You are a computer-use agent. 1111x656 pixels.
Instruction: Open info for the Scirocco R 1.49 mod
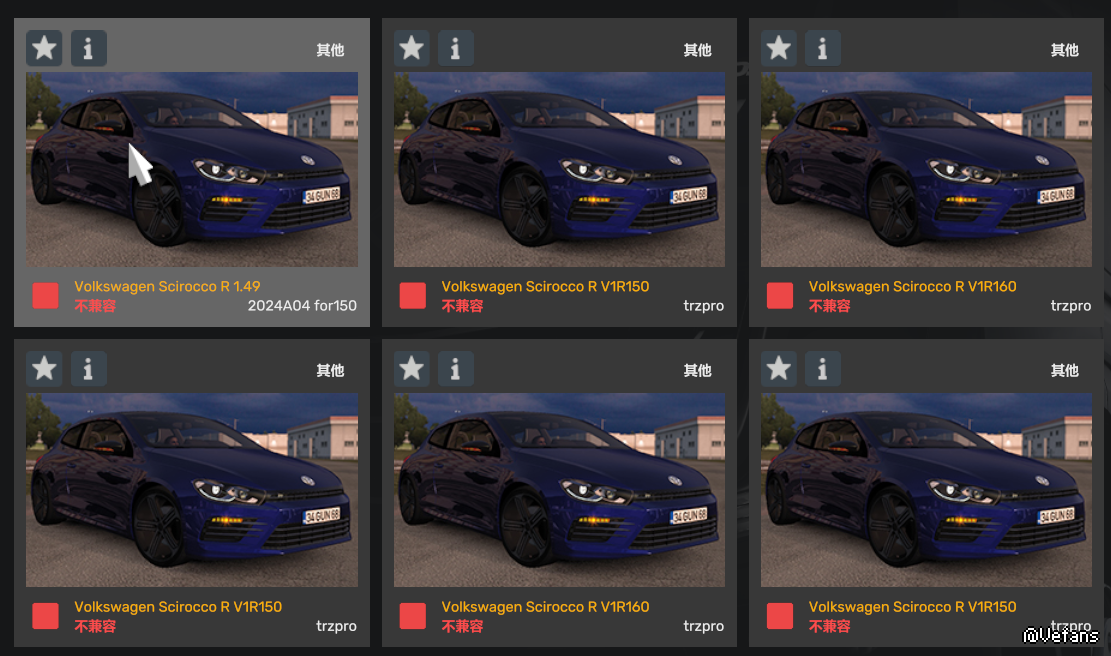[89, 48]
